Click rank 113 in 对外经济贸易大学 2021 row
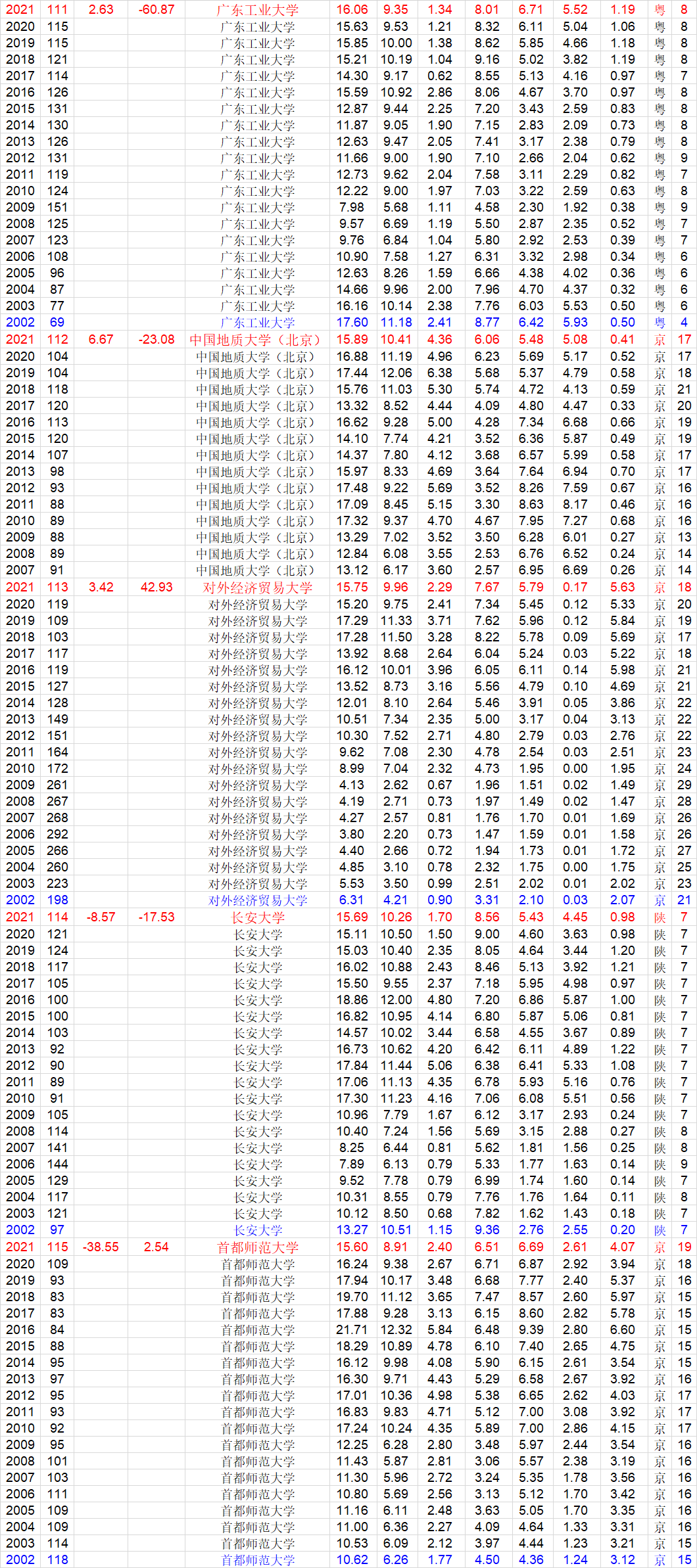 coord(58,588)
